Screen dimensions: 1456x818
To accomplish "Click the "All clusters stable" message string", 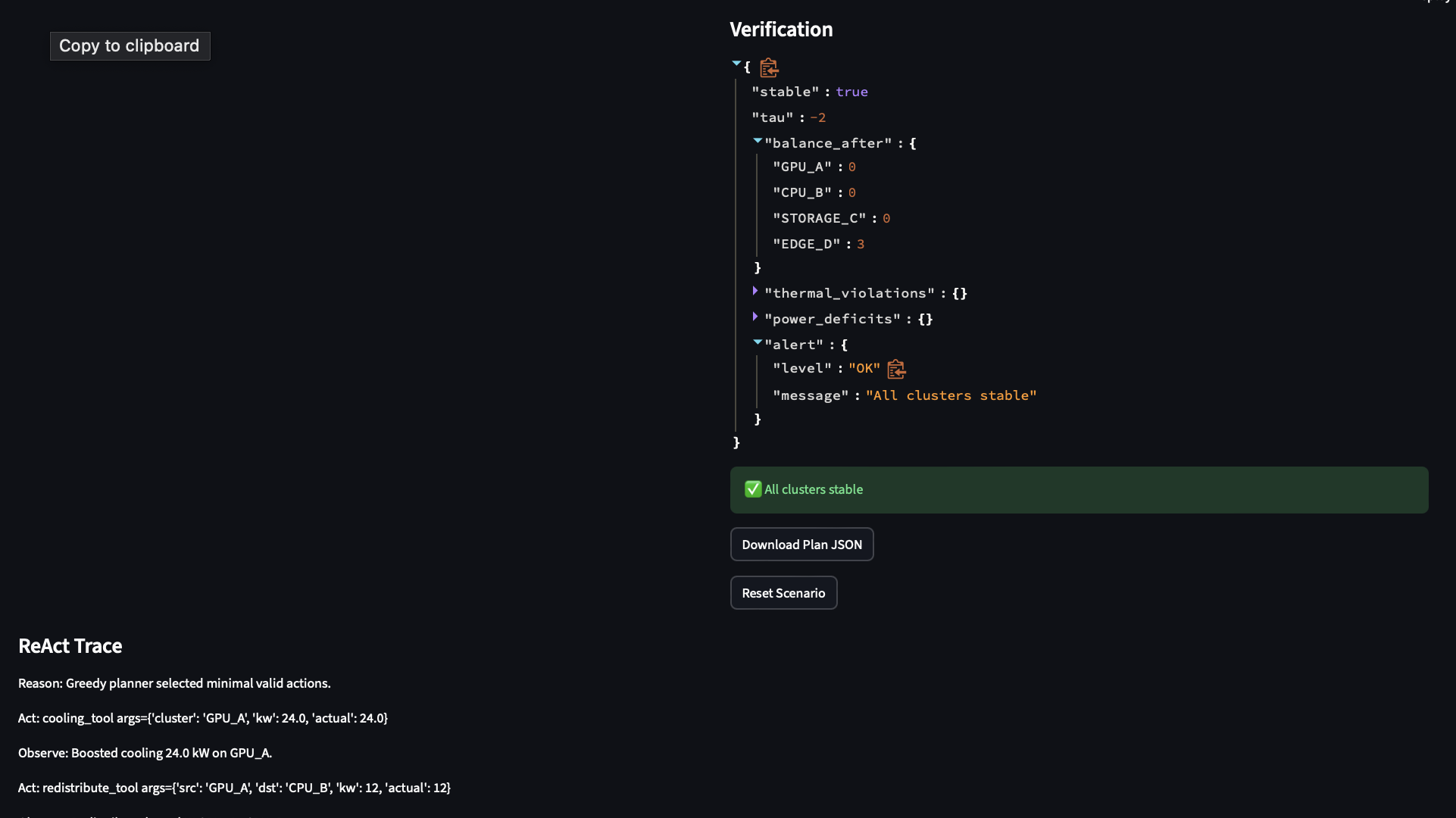I will click(x=951, y=395).
